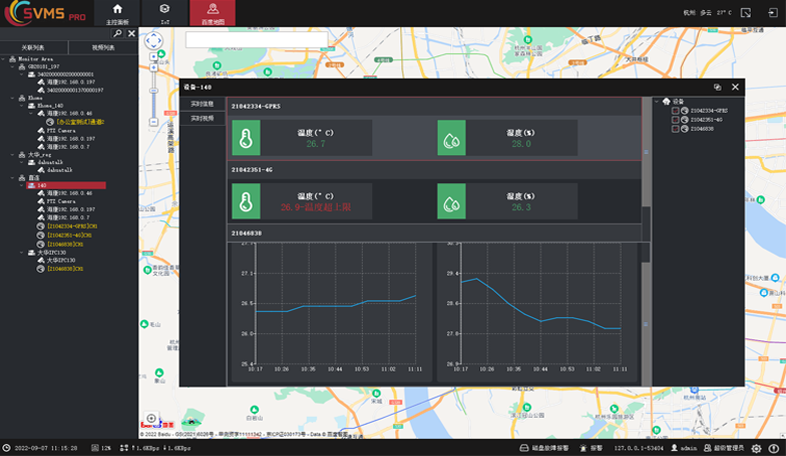786x456 pixels.
Task: Open the home main control panel tab
Action: 117,13
